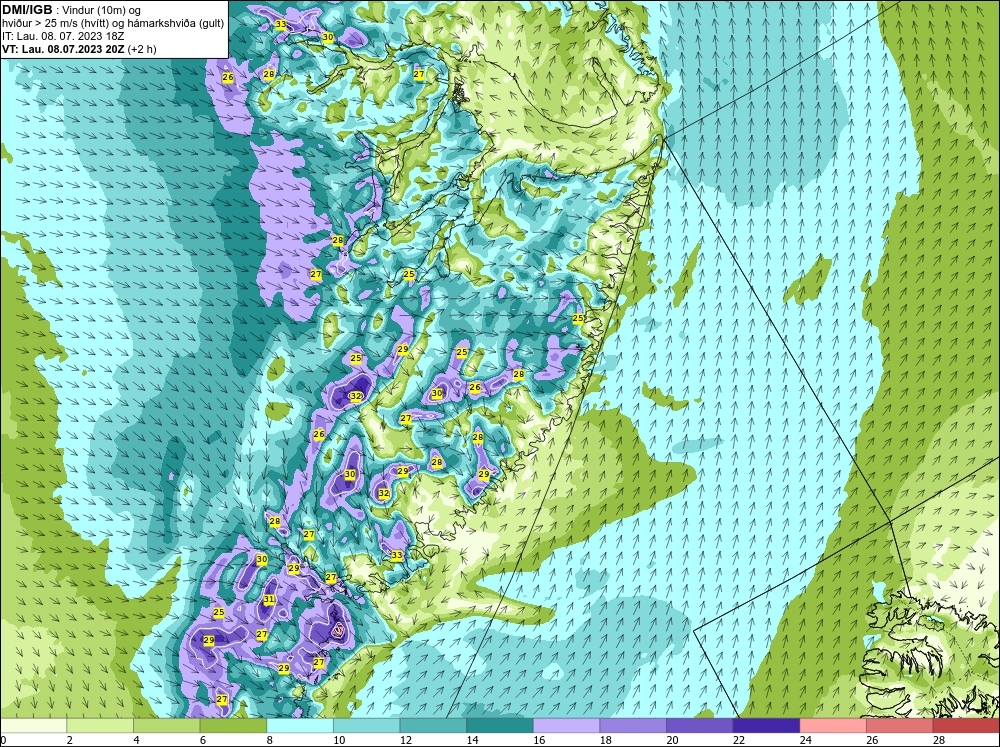Image resolution: width=1000 pixels, height=747 pixels.
Task: Click the legend scale number '0'
Action: pyautogui.click(x=3, y=740)
